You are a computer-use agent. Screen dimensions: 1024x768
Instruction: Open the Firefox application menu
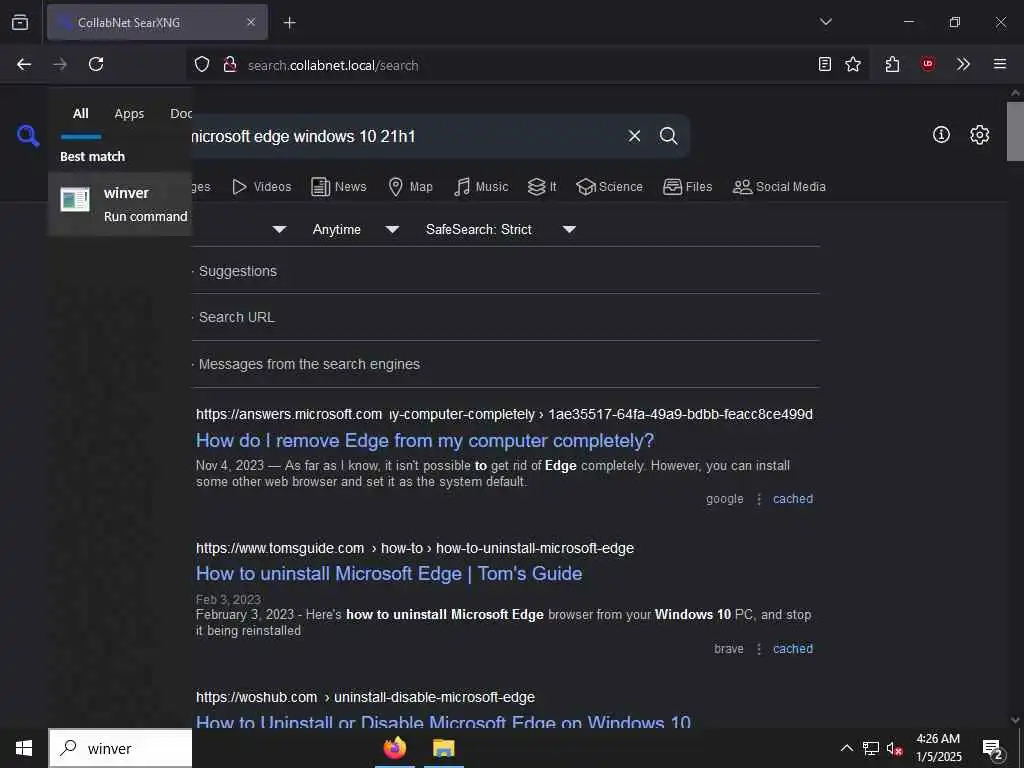coord(1000,64)
